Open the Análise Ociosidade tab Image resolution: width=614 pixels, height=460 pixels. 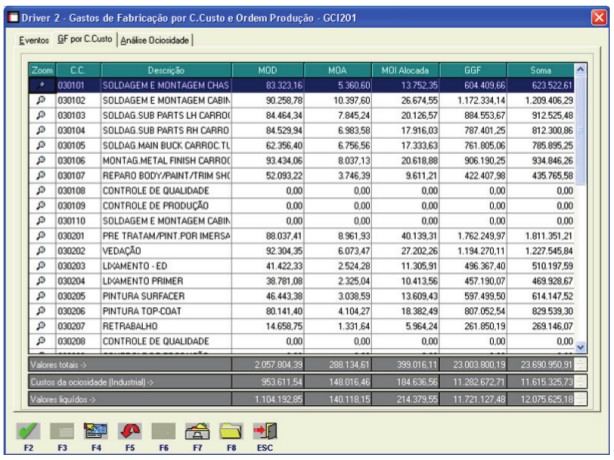(155, 40)
